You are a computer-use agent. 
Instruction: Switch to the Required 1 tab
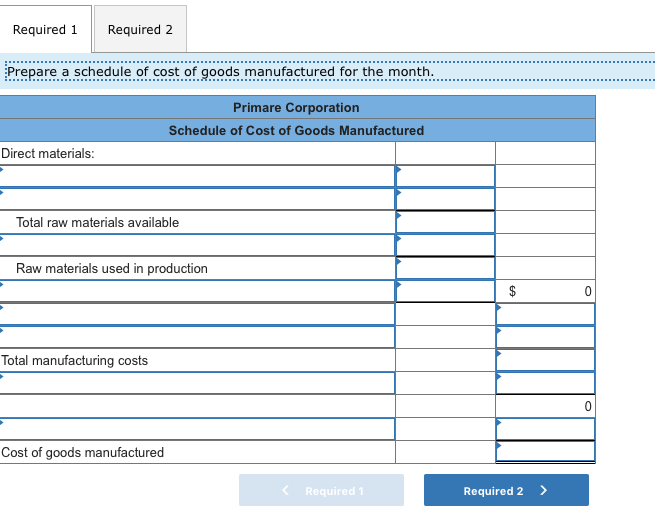tap(45, 29)
